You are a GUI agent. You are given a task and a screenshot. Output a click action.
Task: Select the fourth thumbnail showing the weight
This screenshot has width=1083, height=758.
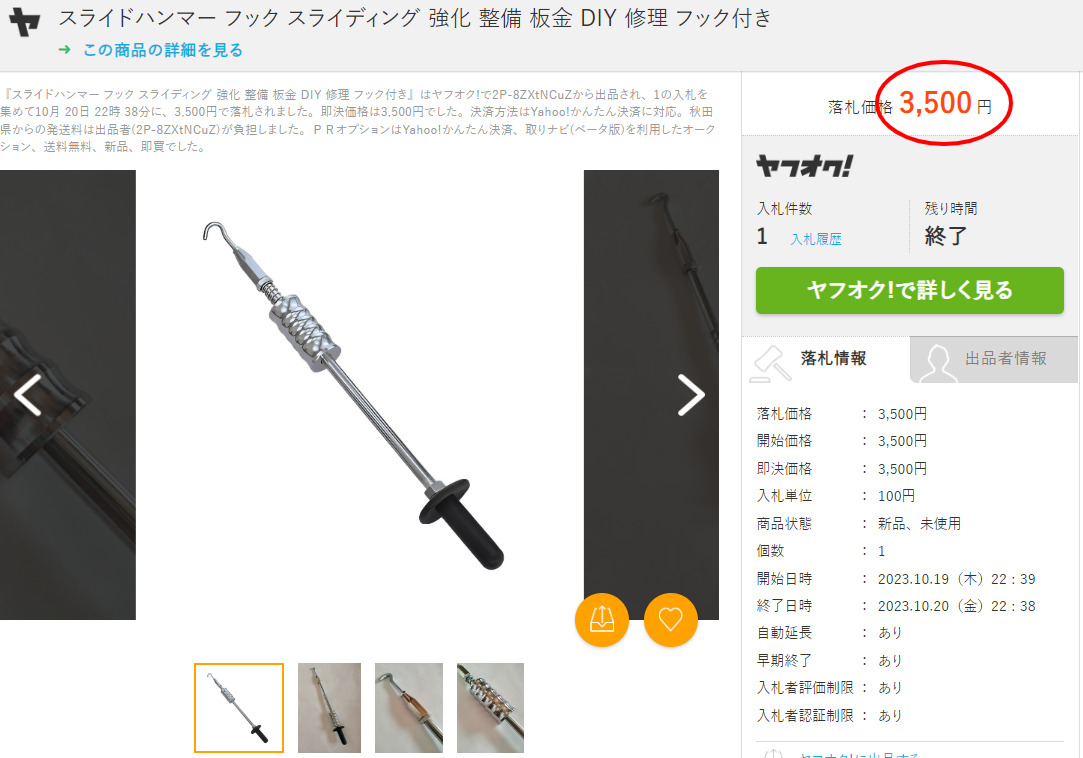pyautogui.click(x=490, y=708)
